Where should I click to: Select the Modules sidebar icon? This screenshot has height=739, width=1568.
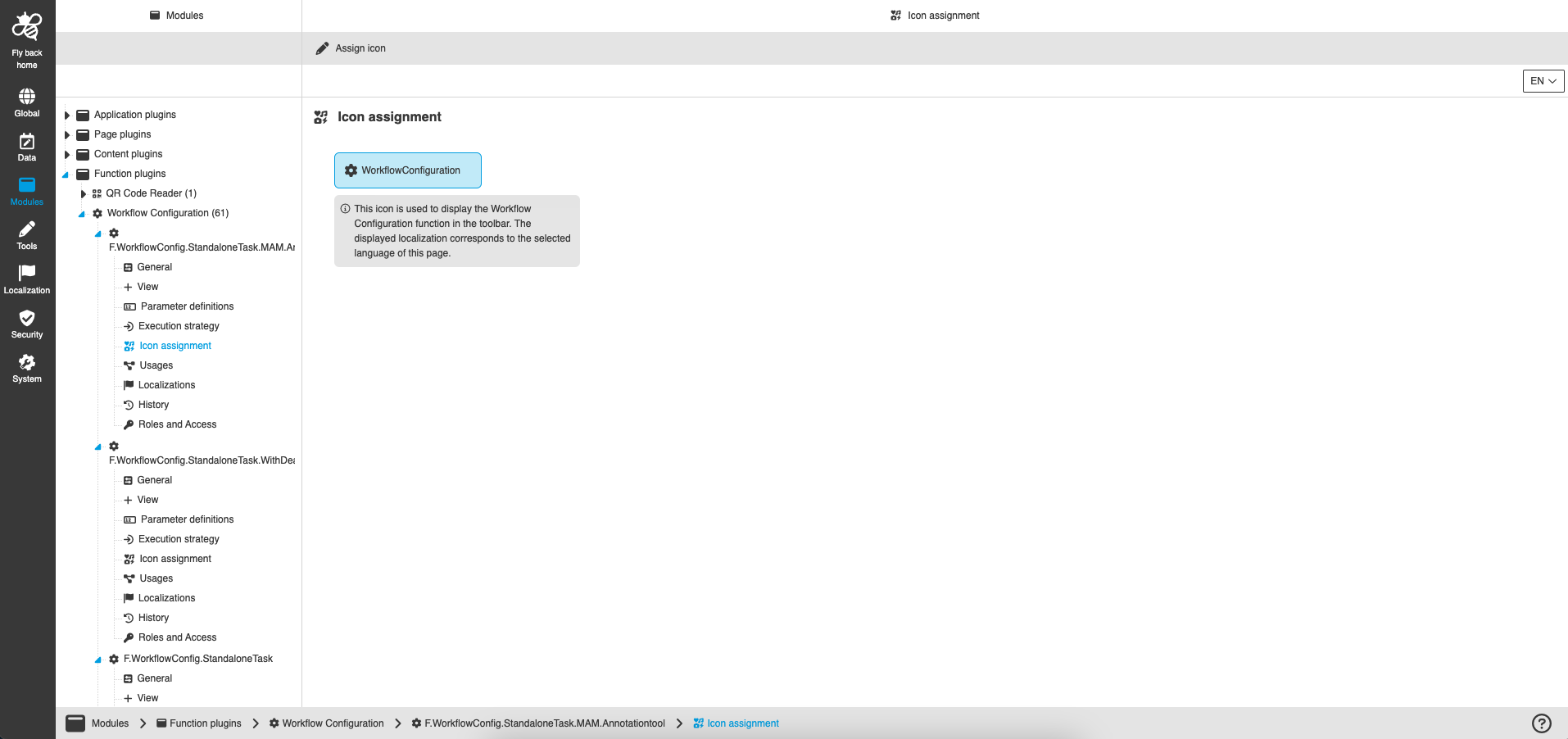(x=27, y=185)
